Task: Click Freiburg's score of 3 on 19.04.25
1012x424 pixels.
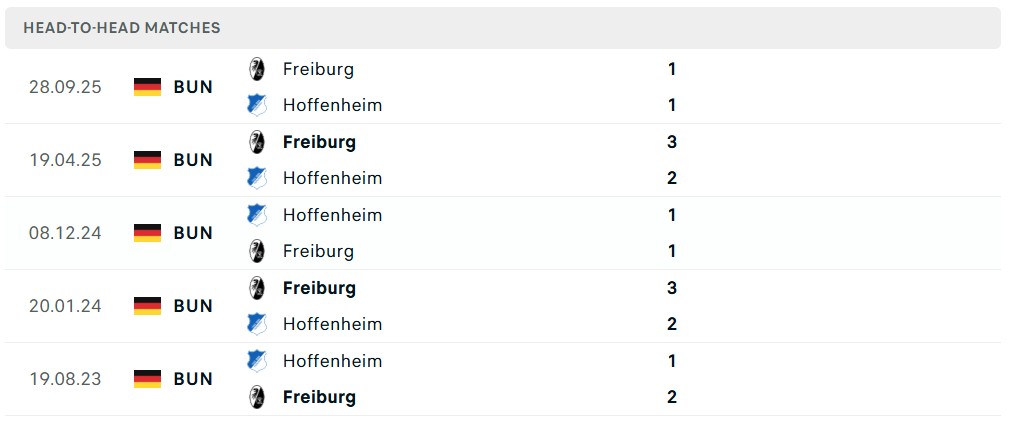Action: point(672,142)
